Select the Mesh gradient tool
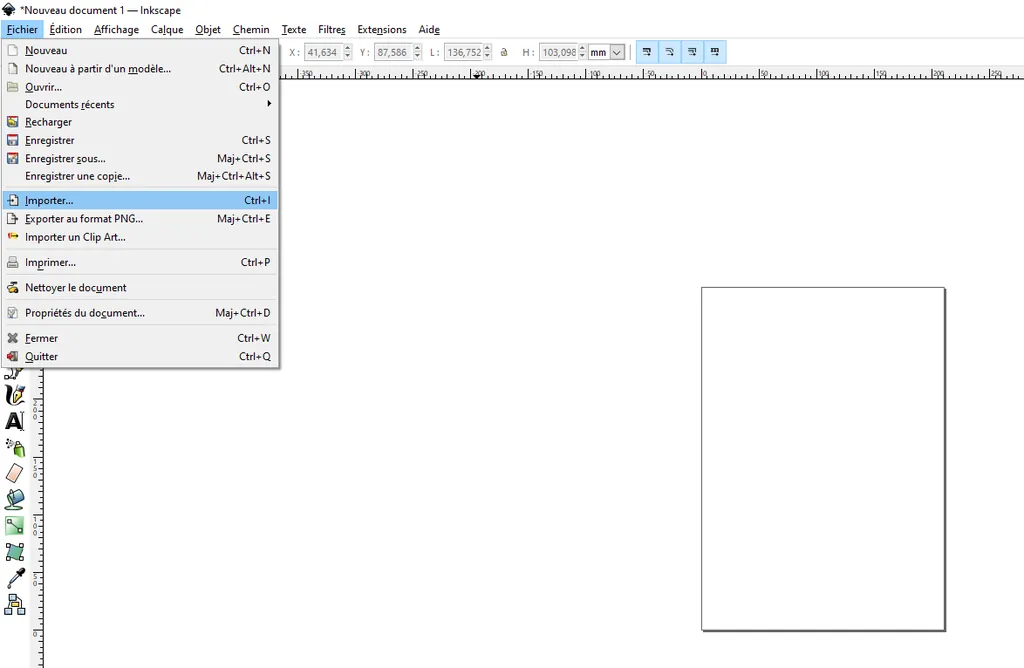Screen dimensions: 1024x668 (x=14, y=552)
